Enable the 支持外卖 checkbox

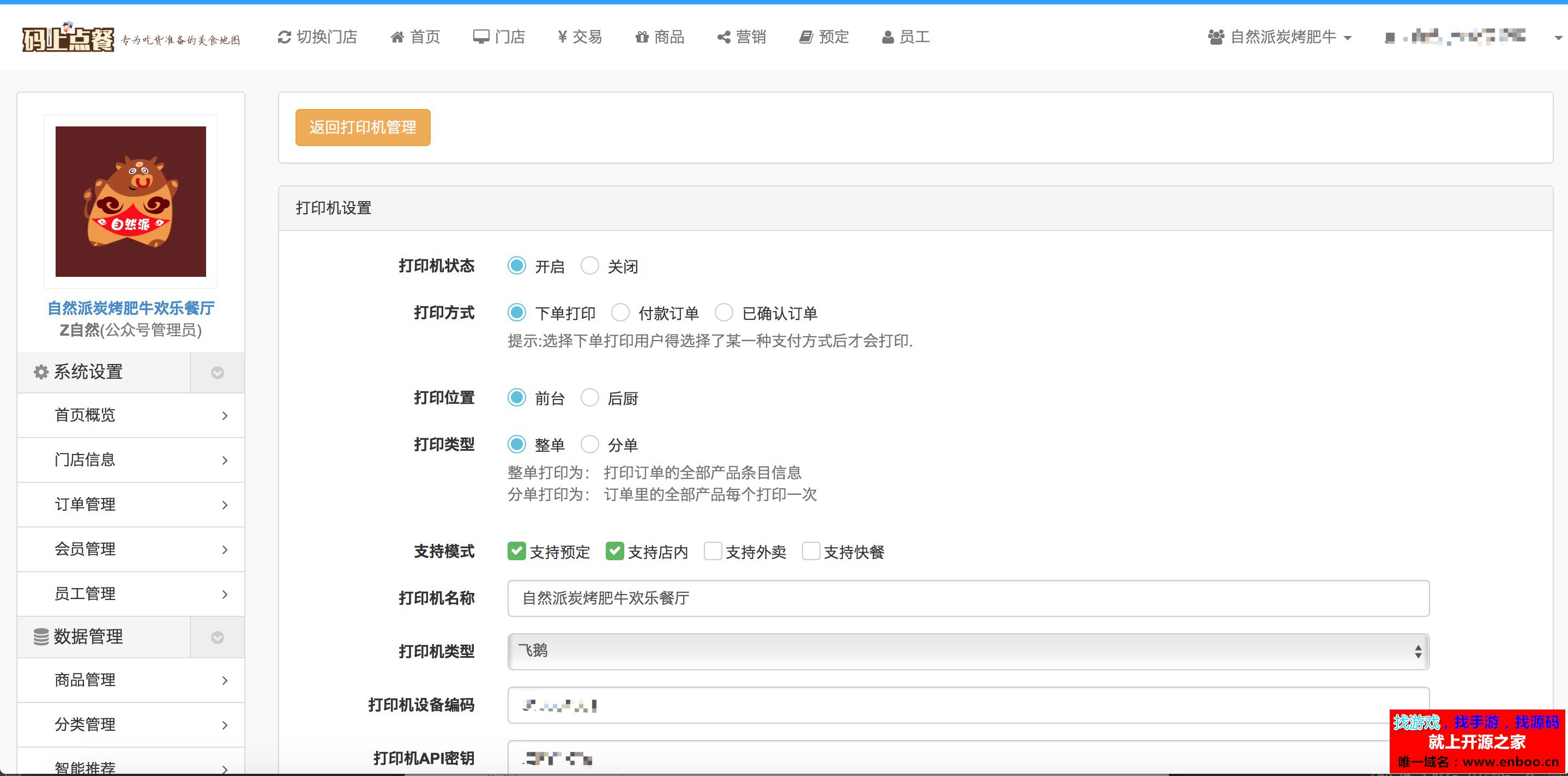click(x=713, y=551)
